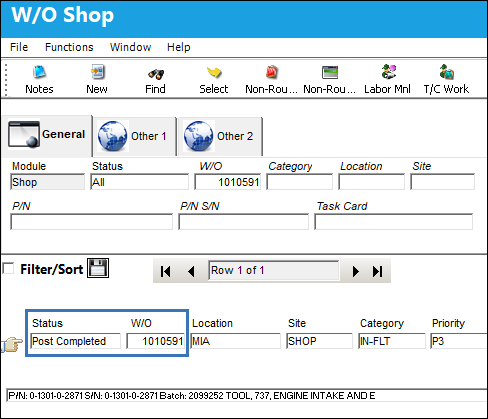
Task: Go to first row in navigator
Action: coord(165,271)
